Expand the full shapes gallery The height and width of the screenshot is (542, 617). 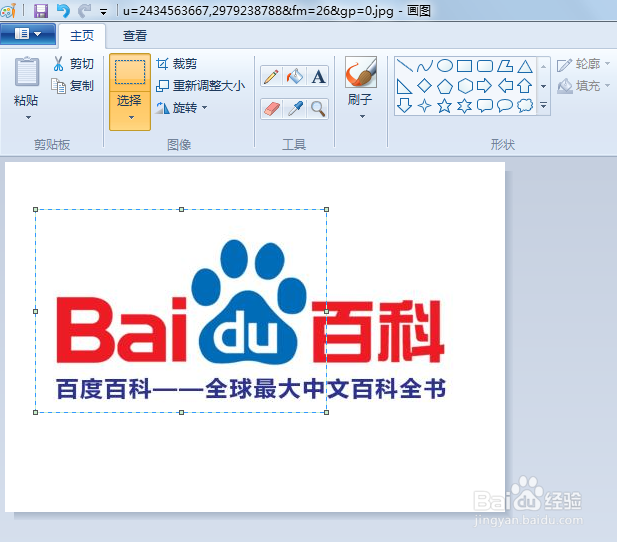pos(543,105)
